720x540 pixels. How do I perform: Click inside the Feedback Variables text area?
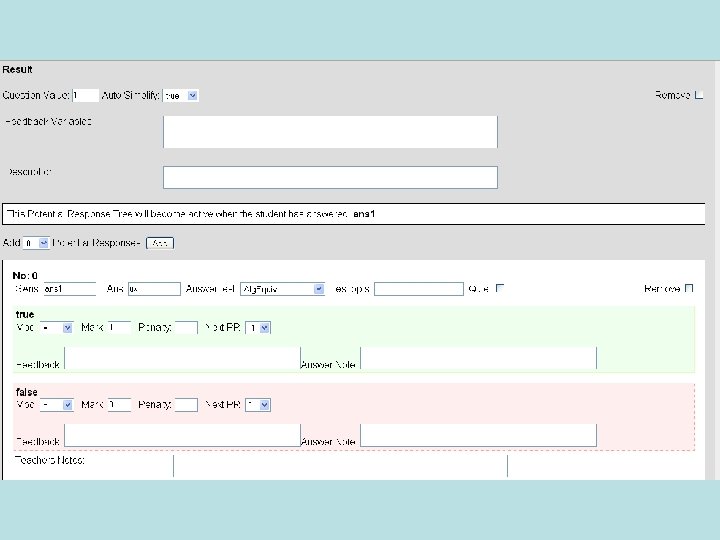click(x=330, y=132)
